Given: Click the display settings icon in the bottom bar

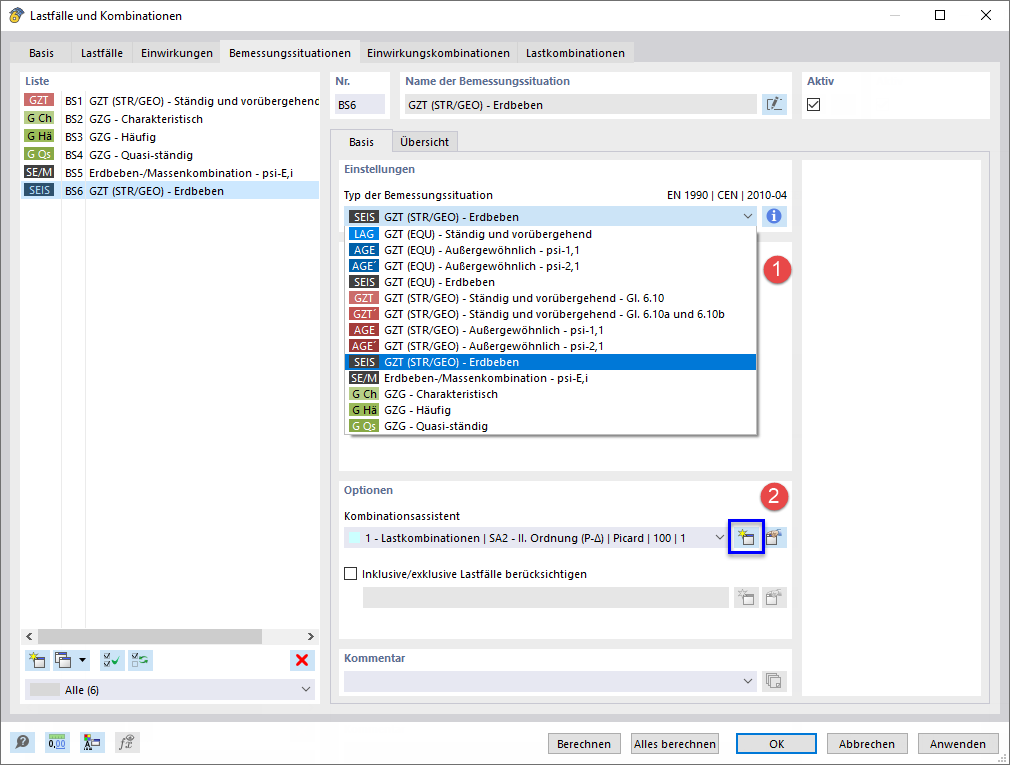Looking at the screenshot, I should [91, 742].
